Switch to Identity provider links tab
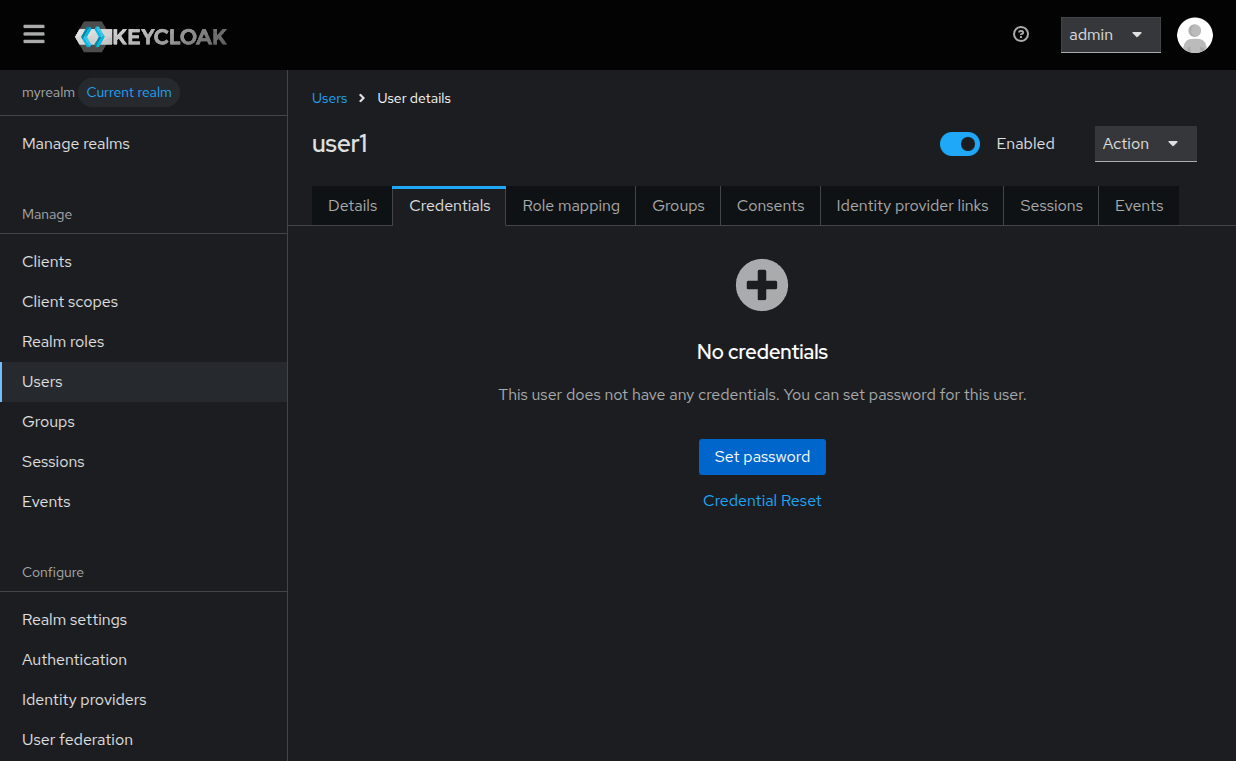This screenshot has width=1236, height=761. coord(912,206)
